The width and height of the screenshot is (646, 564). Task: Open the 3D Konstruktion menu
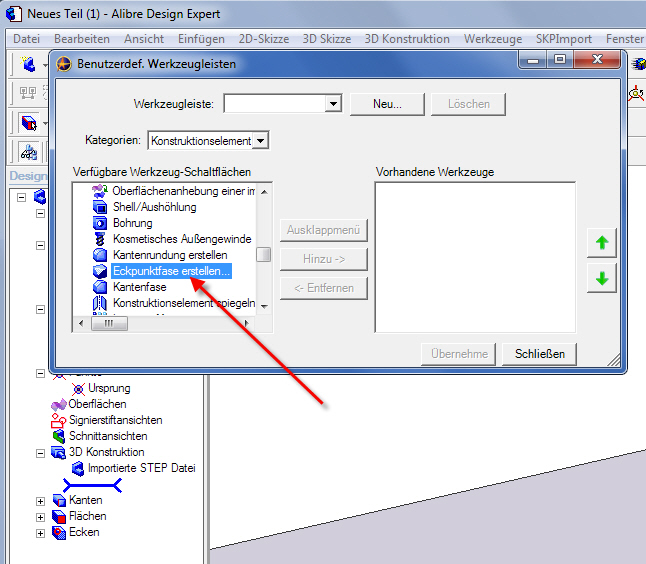point(407,39)
